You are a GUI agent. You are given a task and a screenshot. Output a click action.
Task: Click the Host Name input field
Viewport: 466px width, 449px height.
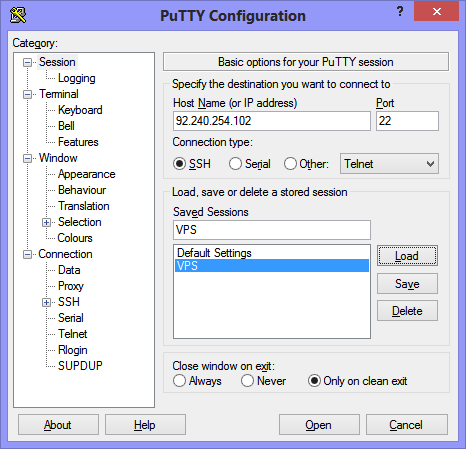click(x=272, y=121)
